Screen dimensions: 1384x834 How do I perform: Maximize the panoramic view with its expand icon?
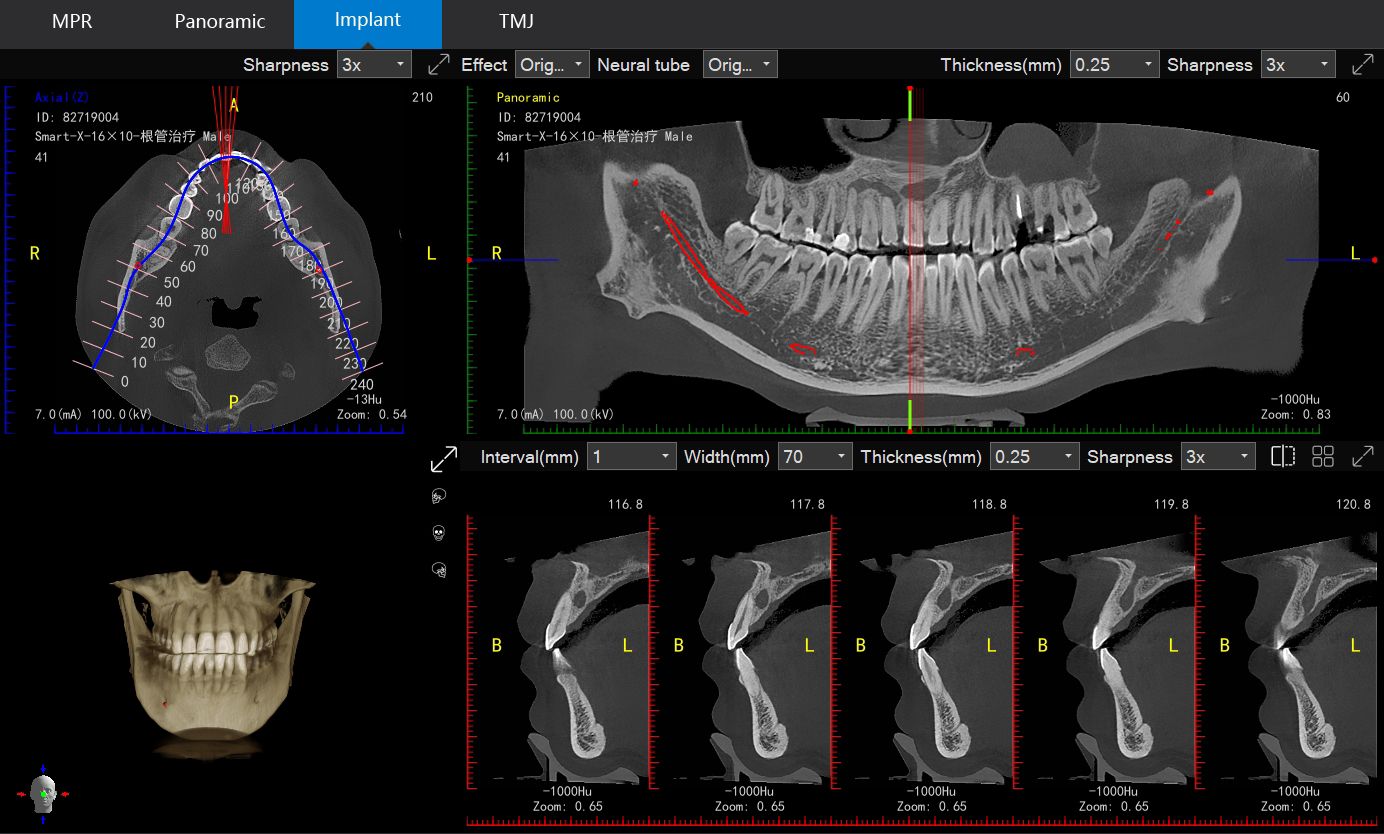coord(1362,64)
